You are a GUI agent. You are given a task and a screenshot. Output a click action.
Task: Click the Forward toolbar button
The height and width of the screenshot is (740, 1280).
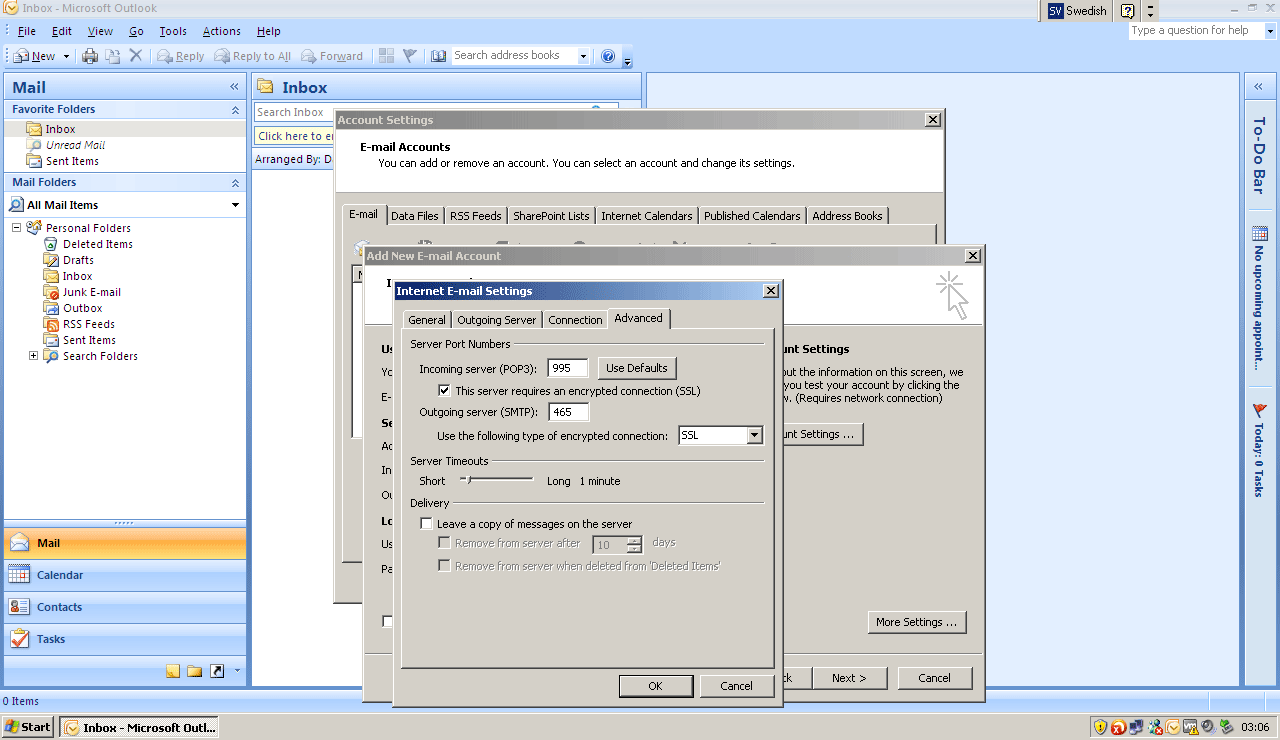tap(332, 56)
